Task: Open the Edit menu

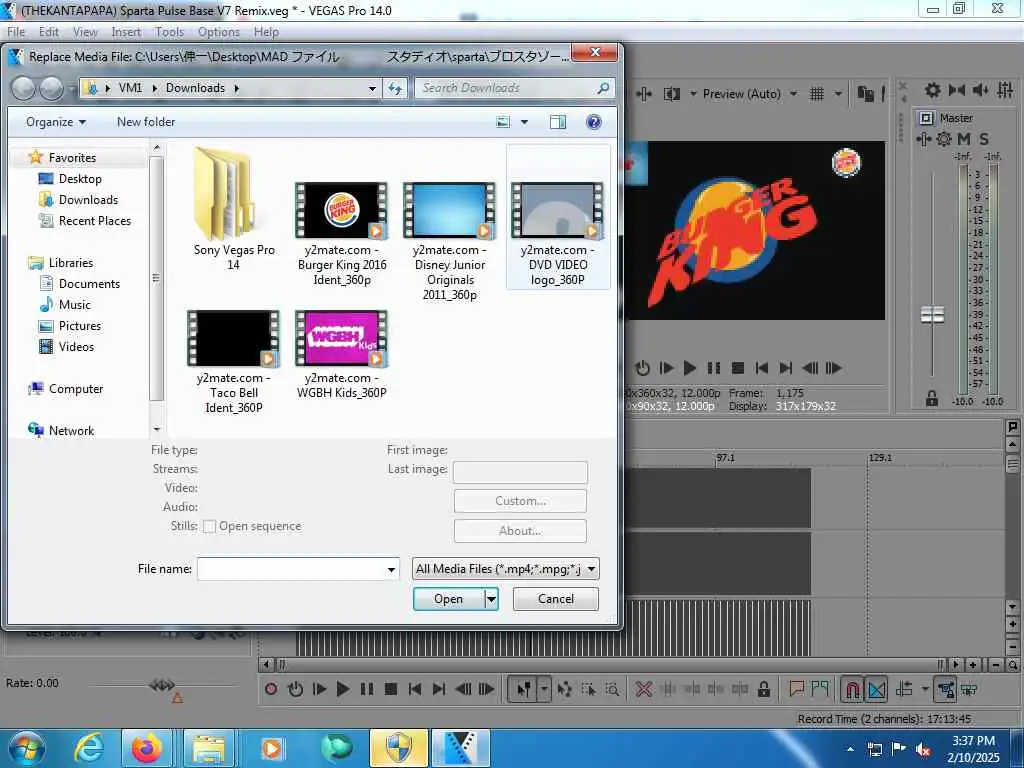Action: point(48,32)
